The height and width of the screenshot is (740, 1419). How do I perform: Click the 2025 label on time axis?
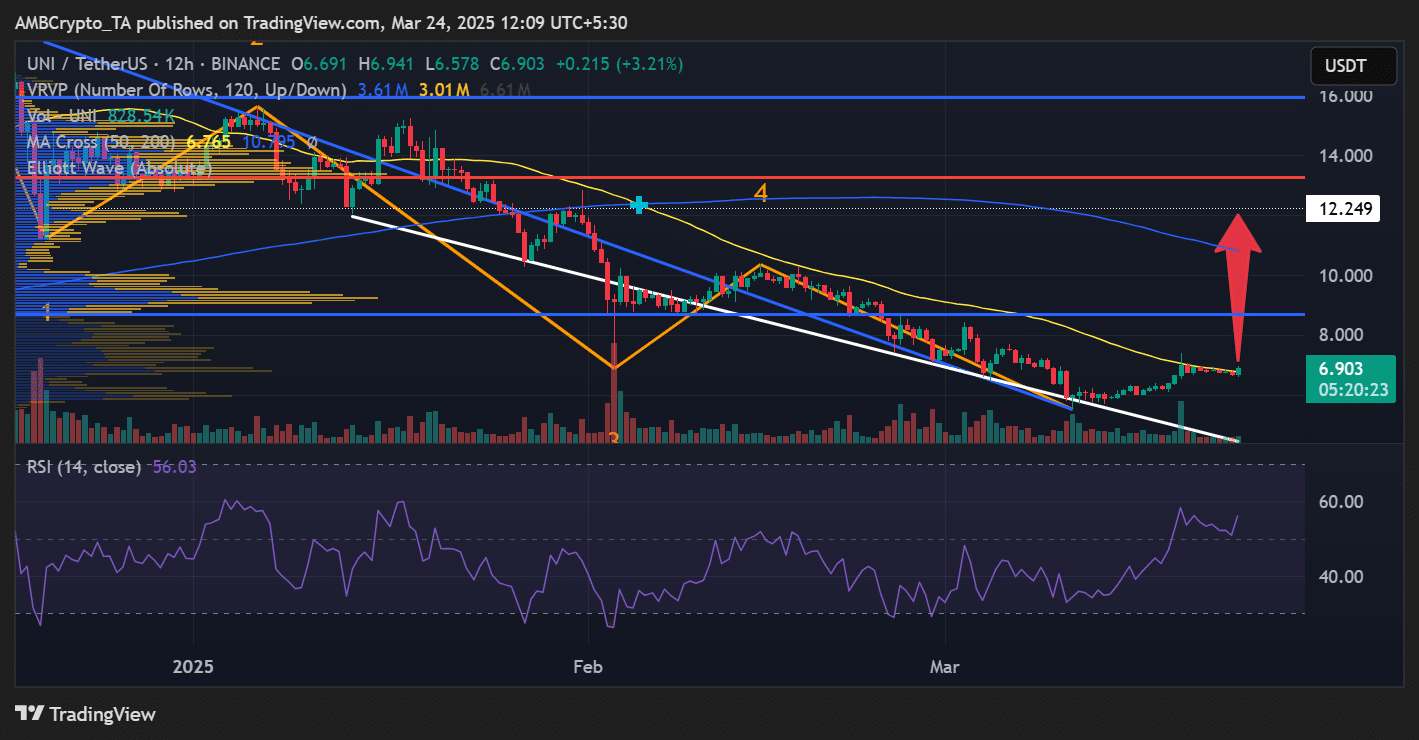tap(194, 666)
